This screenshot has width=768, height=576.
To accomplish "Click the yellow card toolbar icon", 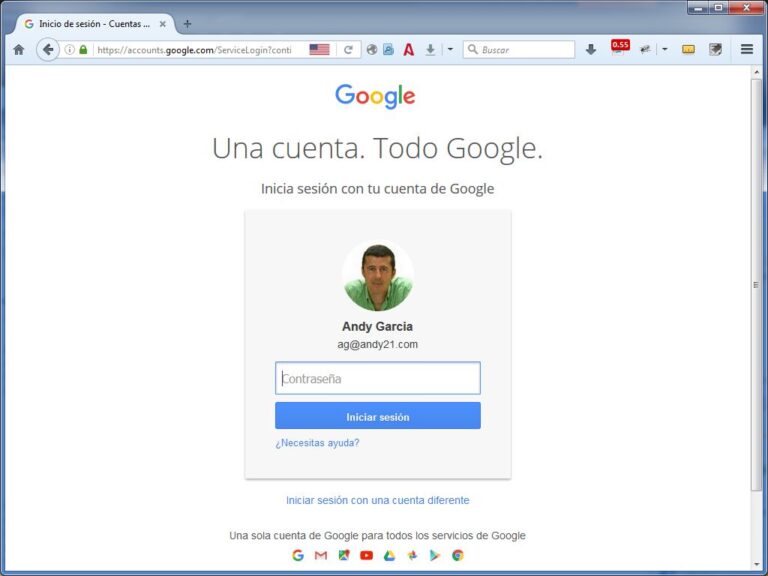I will (688, 49).
